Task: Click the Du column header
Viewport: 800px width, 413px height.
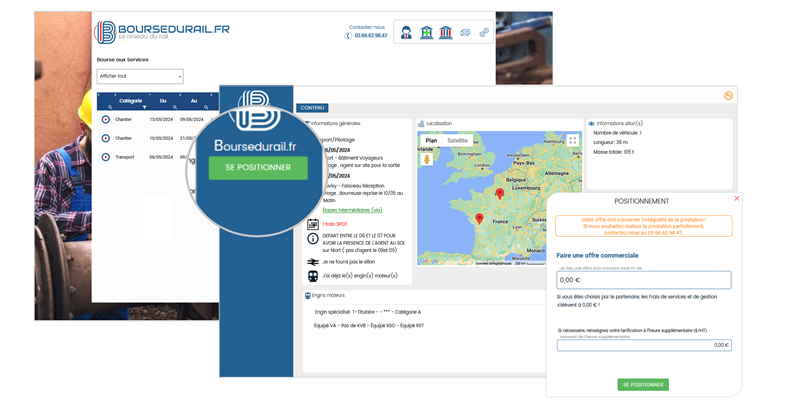Action: pyautogui.click(x=163, y=101)
